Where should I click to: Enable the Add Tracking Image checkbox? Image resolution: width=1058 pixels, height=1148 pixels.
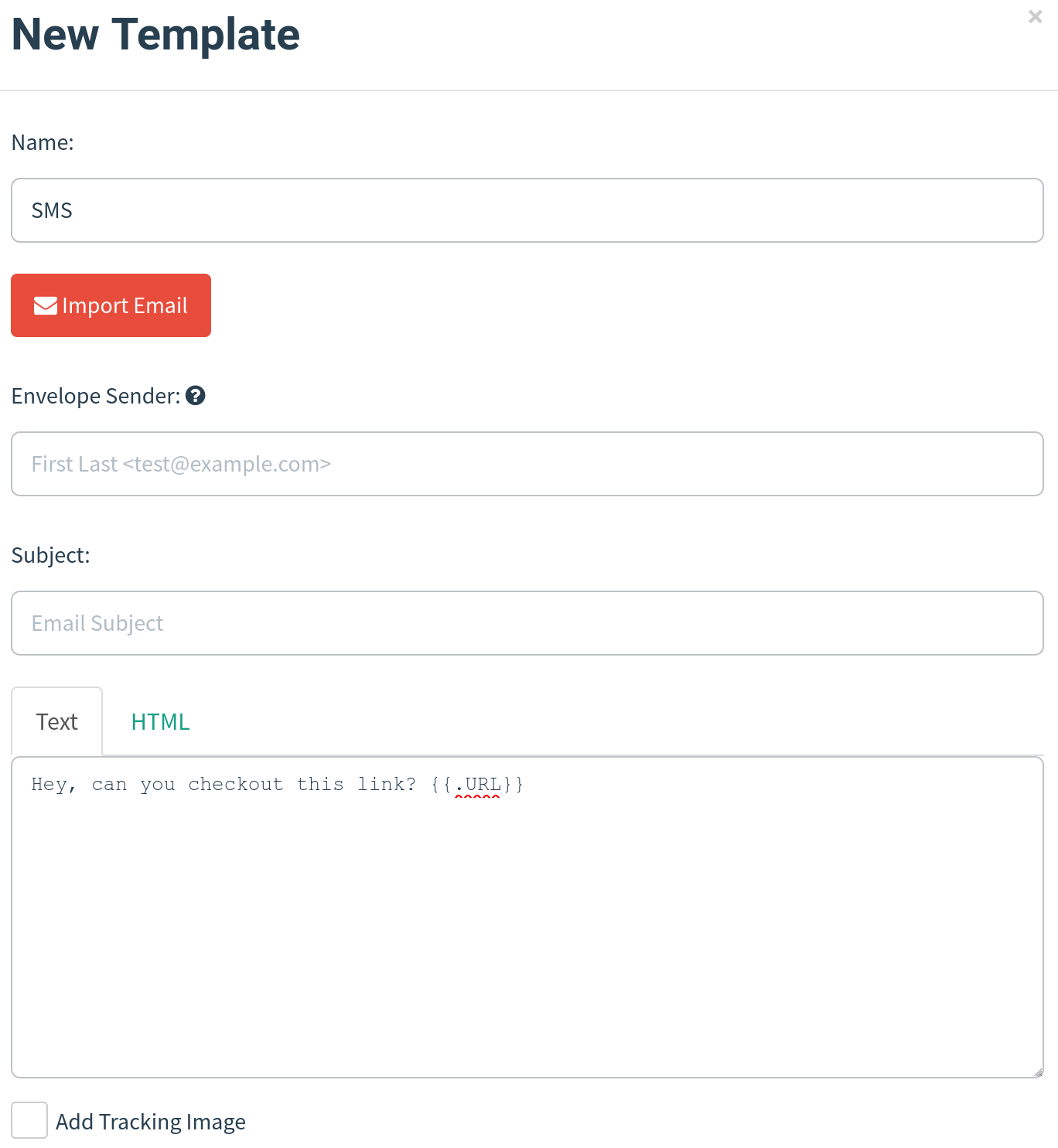(29, 1120)
